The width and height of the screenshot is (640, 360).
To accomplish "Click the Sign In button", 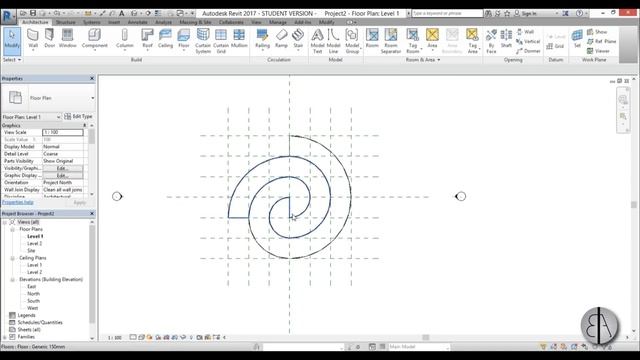I will (525, 13).
